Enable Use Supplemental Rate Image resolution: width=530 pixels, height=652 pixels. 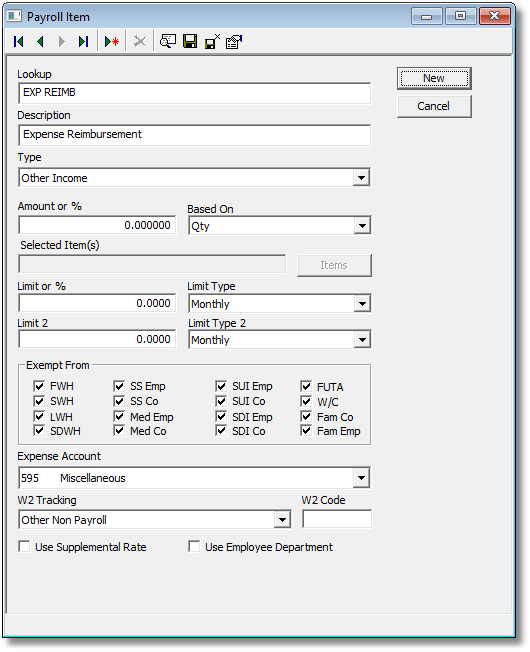coord(25,546)
